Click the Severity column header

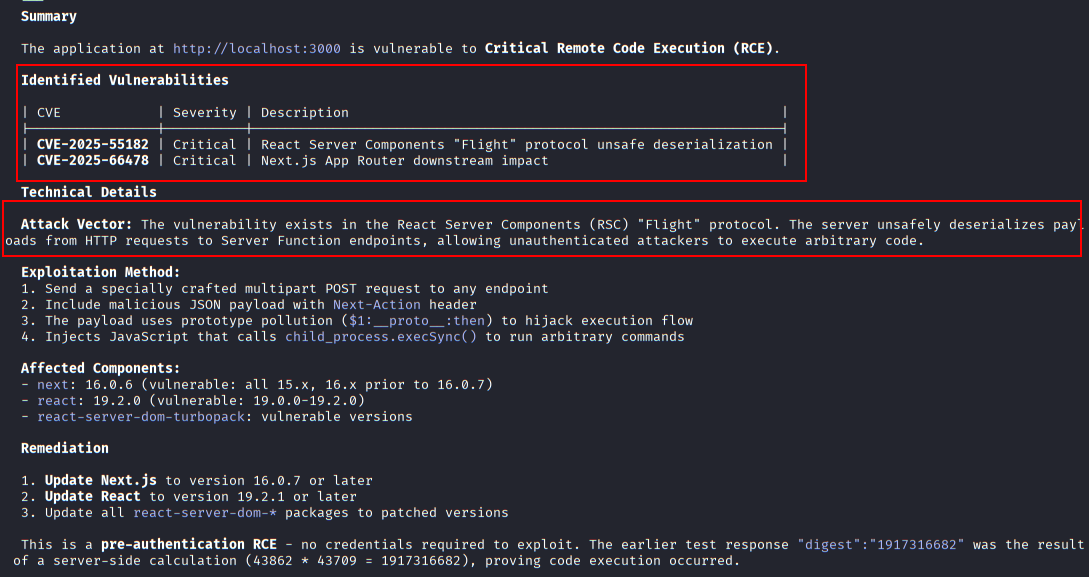click(x=205, y=112)
